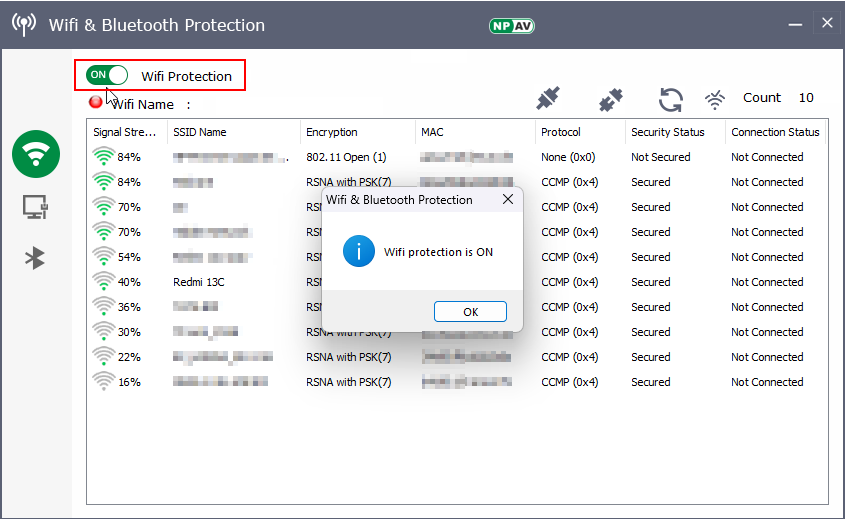This screenshot has width=846, height=520.
Task: Click the Security Status column header
Action: tap(667, 132)
